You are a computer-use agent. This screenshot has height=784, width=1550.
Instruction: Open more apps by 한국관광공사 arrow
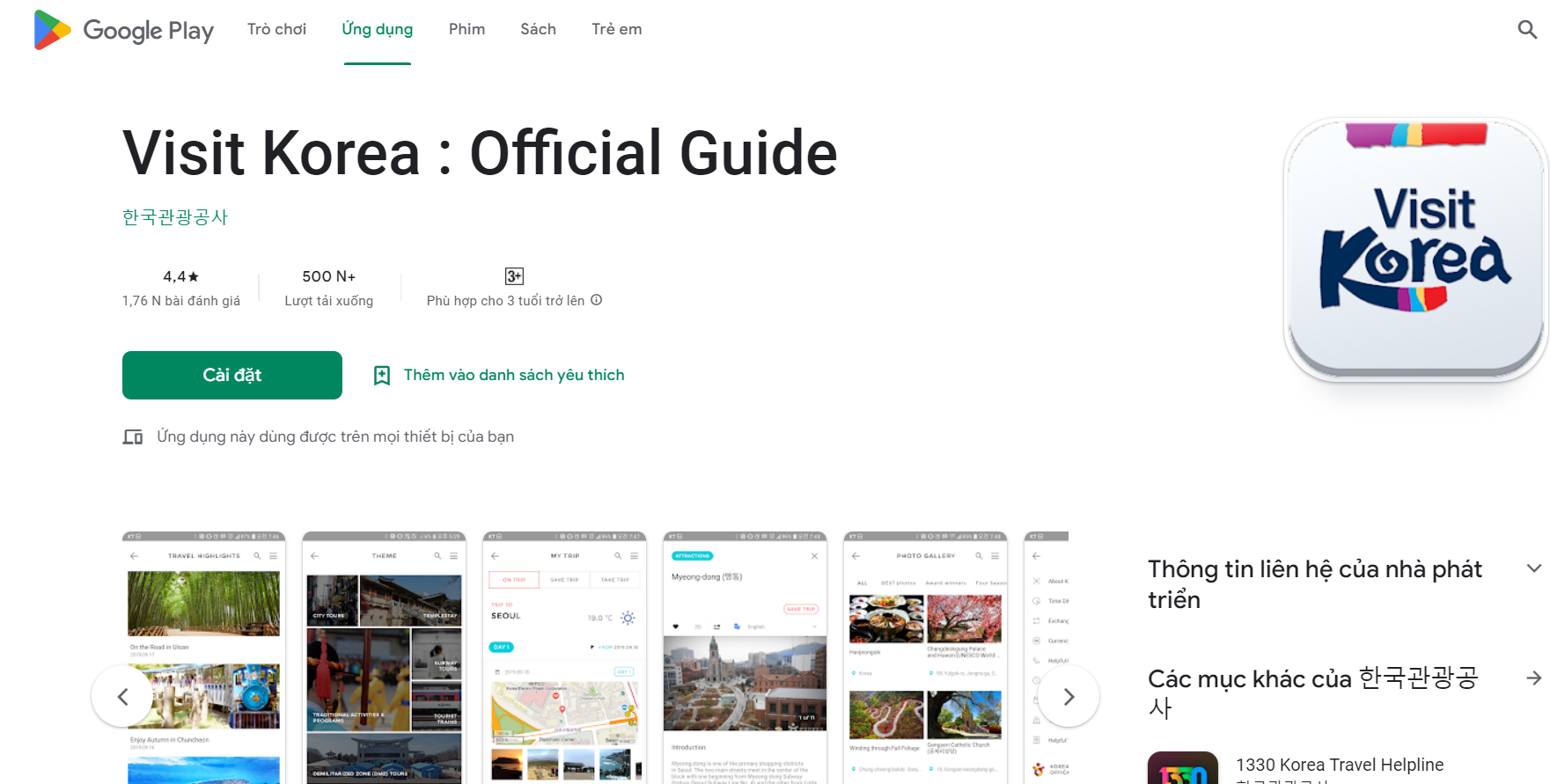(x=1533, y=678)
